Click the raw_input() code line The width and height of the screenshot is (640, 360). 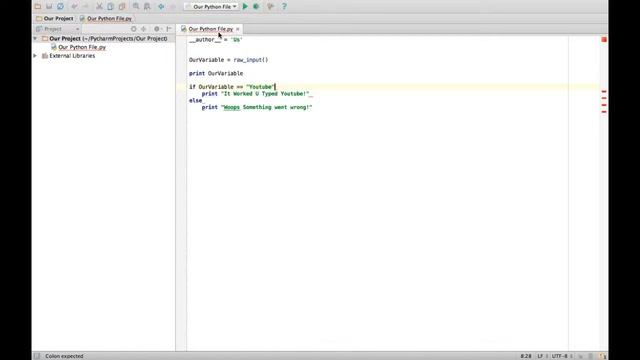pyautogui.click(x=229, y=60)
